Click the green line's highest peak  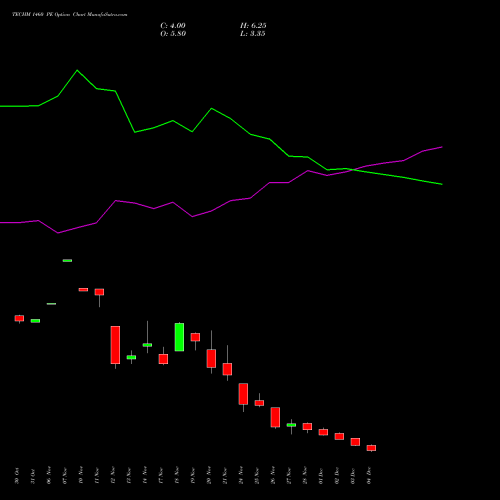point(77,70)
